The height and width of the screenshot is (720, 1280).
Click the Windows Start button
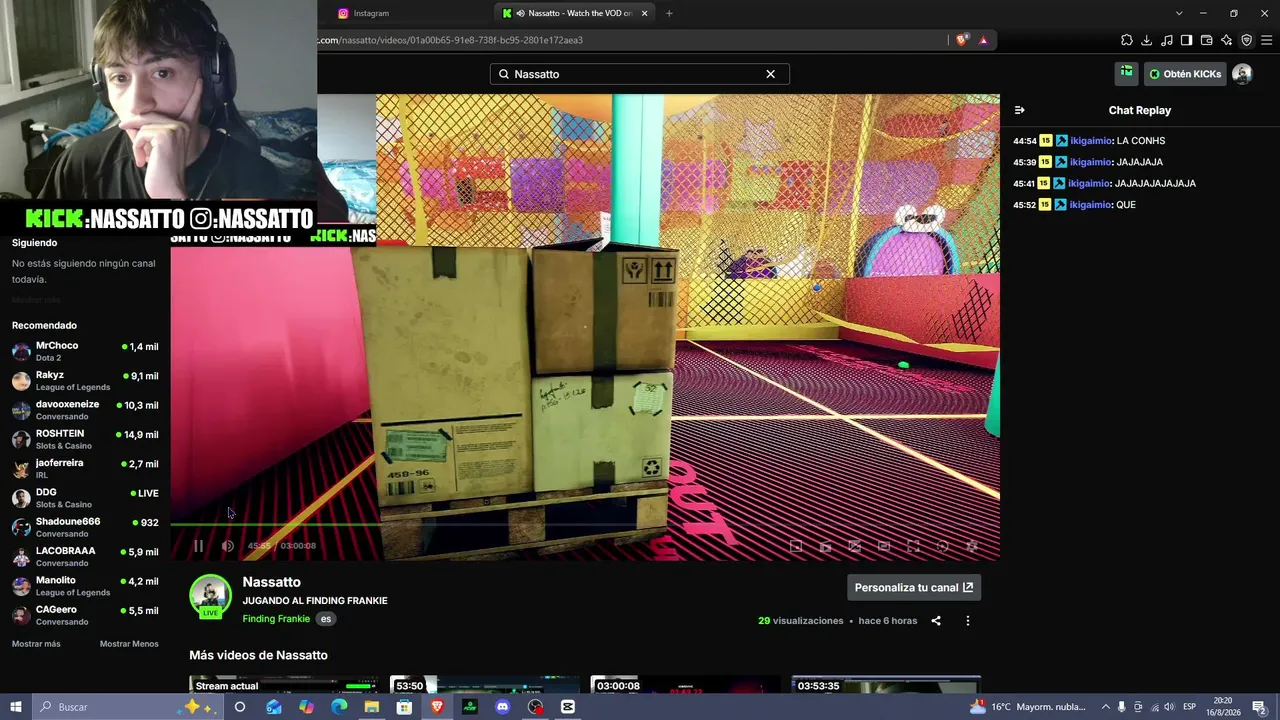(x=16, y=707)
